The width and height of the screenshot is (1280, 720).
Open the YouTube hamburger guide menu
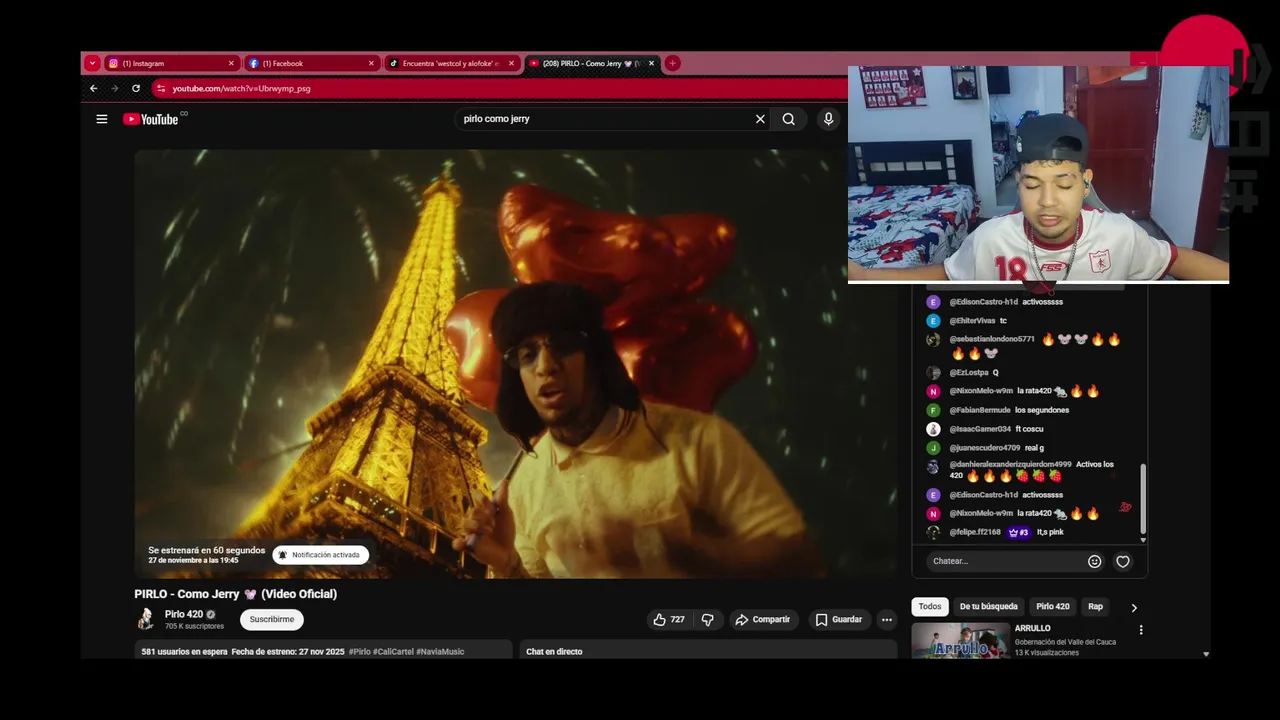(101, 119)
